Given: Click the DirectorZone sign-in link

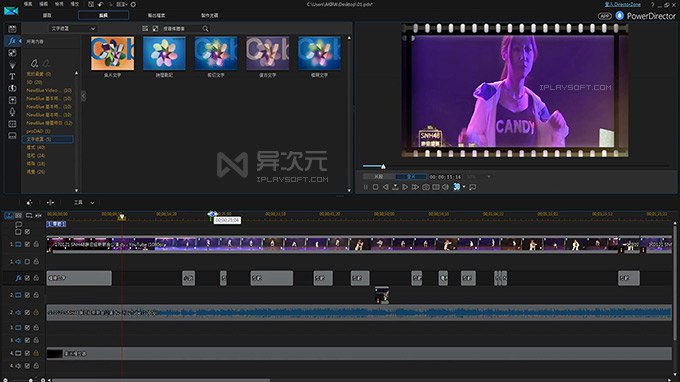Looking at the screenshot, I should click(x=623, y=4).
